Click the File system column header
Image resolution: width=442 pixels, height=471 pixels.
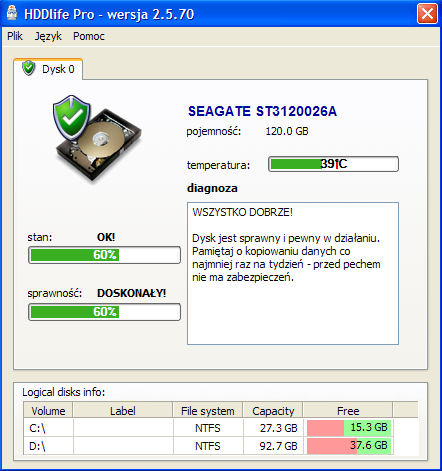click(x=208, y=411)
